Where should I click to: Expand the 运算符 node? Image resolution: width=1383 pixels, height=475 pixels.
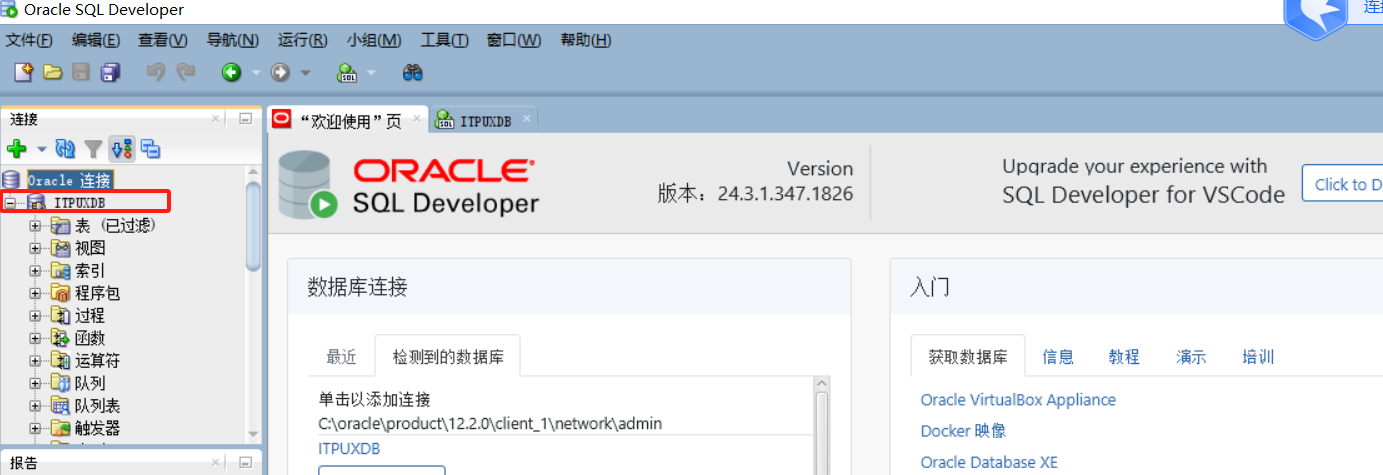36,360
